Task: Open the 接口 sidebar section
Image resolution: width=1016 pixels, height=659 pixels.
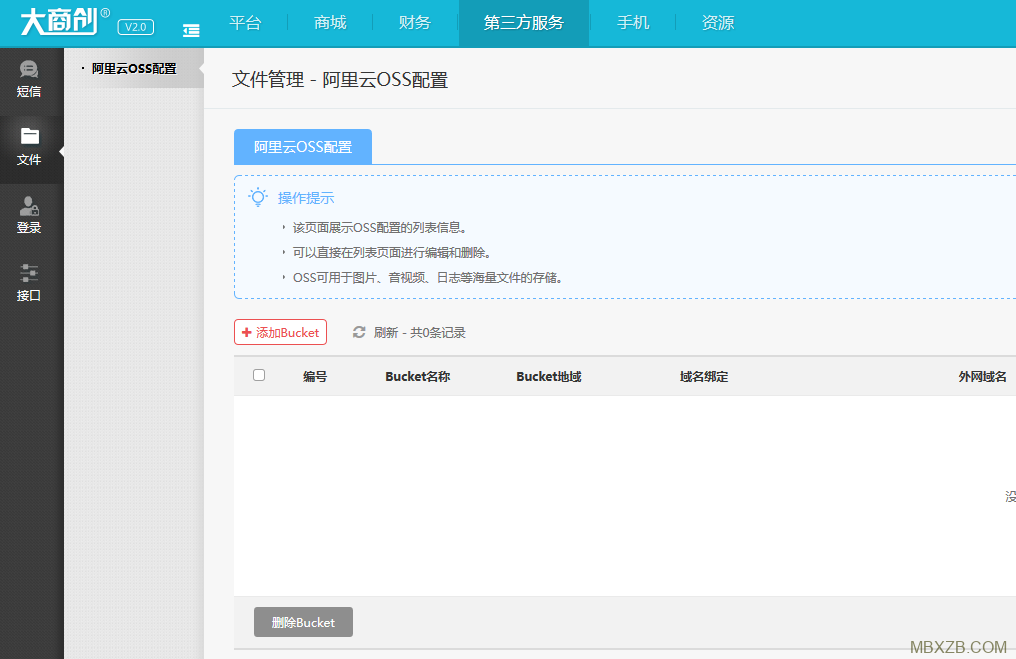Action: (29, 283)
